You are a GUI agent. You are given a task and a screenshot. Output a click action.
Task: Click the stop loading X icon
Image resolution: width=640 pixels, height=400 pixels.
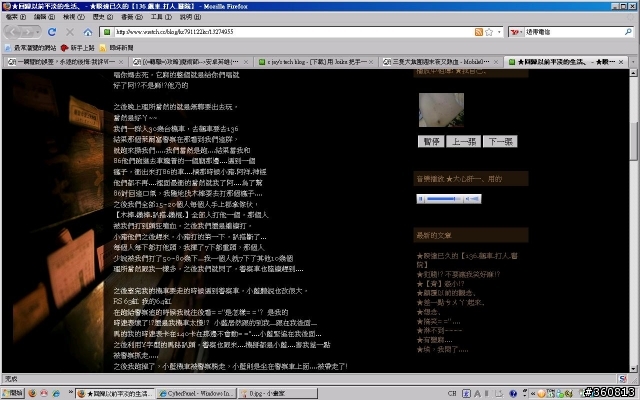[x=70, y=32]
